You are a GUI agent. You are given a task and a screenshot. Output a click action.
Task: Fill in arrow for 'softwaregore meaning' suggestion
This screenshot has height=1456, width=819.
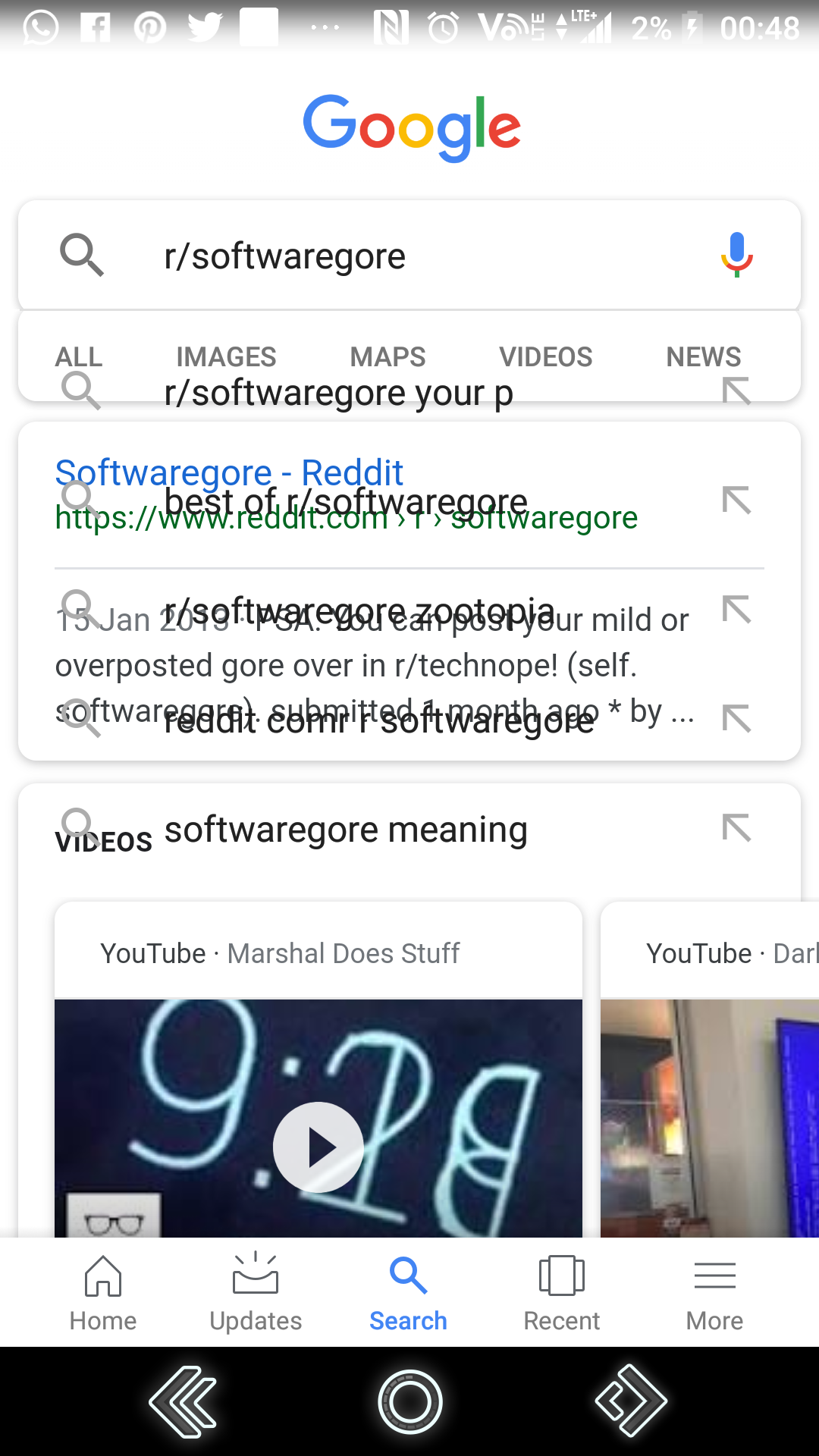[x=736, y=828]
